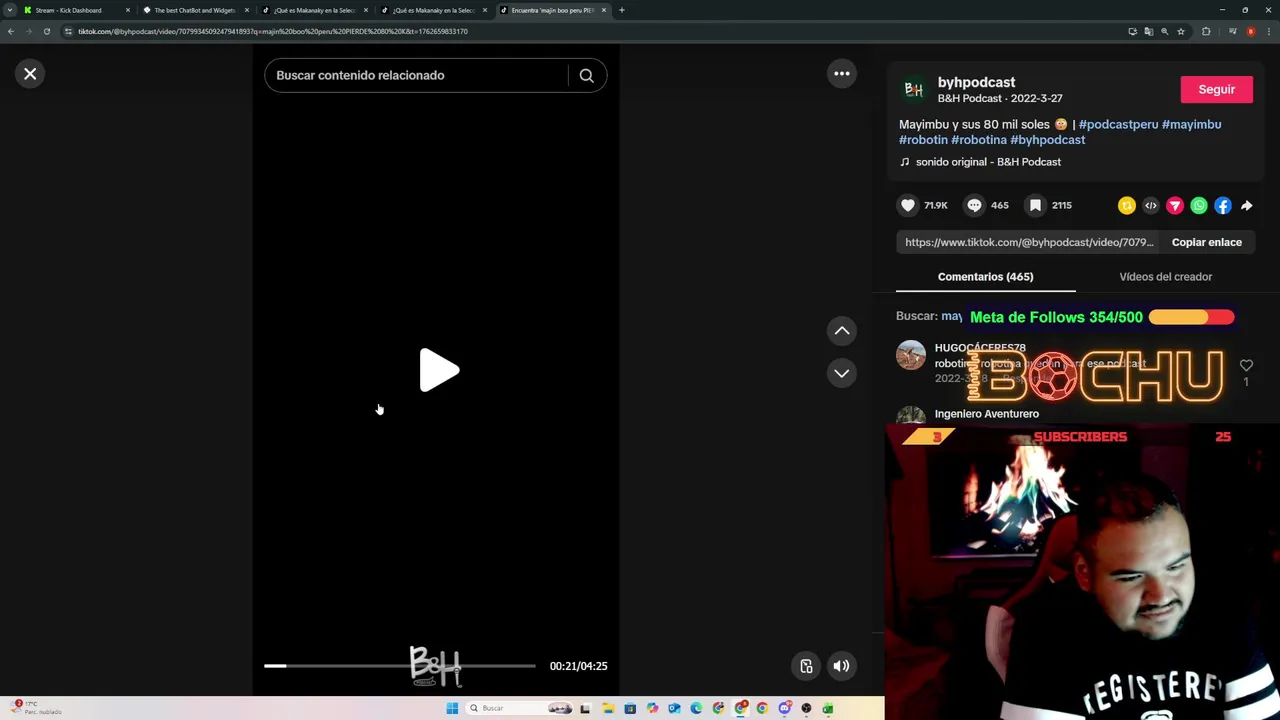Go to previous video with up chevron
Screen dimensions: 1280x720
(842, 331)
